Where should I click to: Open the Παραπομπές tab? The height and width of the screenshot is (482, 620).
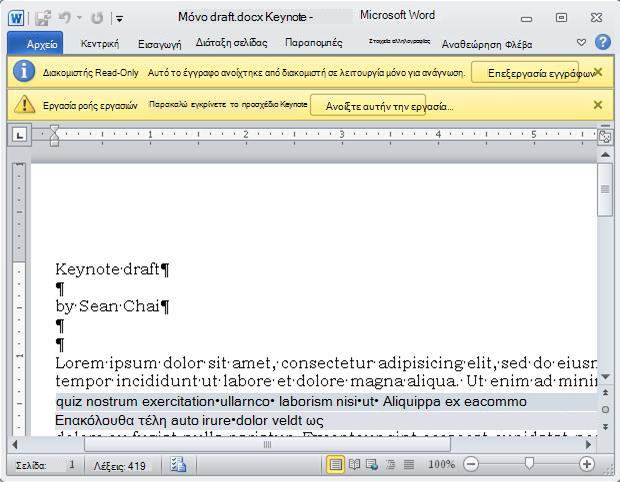point(314,43)
